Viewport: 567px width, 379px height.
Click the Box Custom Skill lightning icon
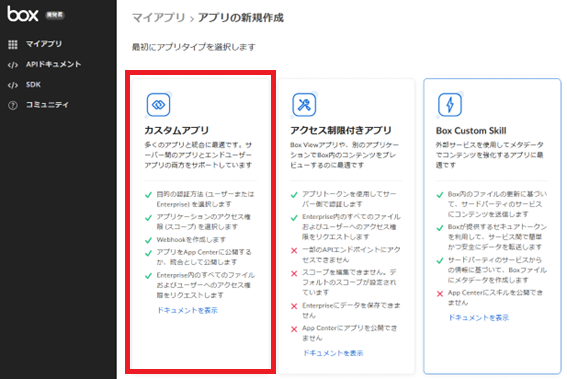(x=450, y=105)
